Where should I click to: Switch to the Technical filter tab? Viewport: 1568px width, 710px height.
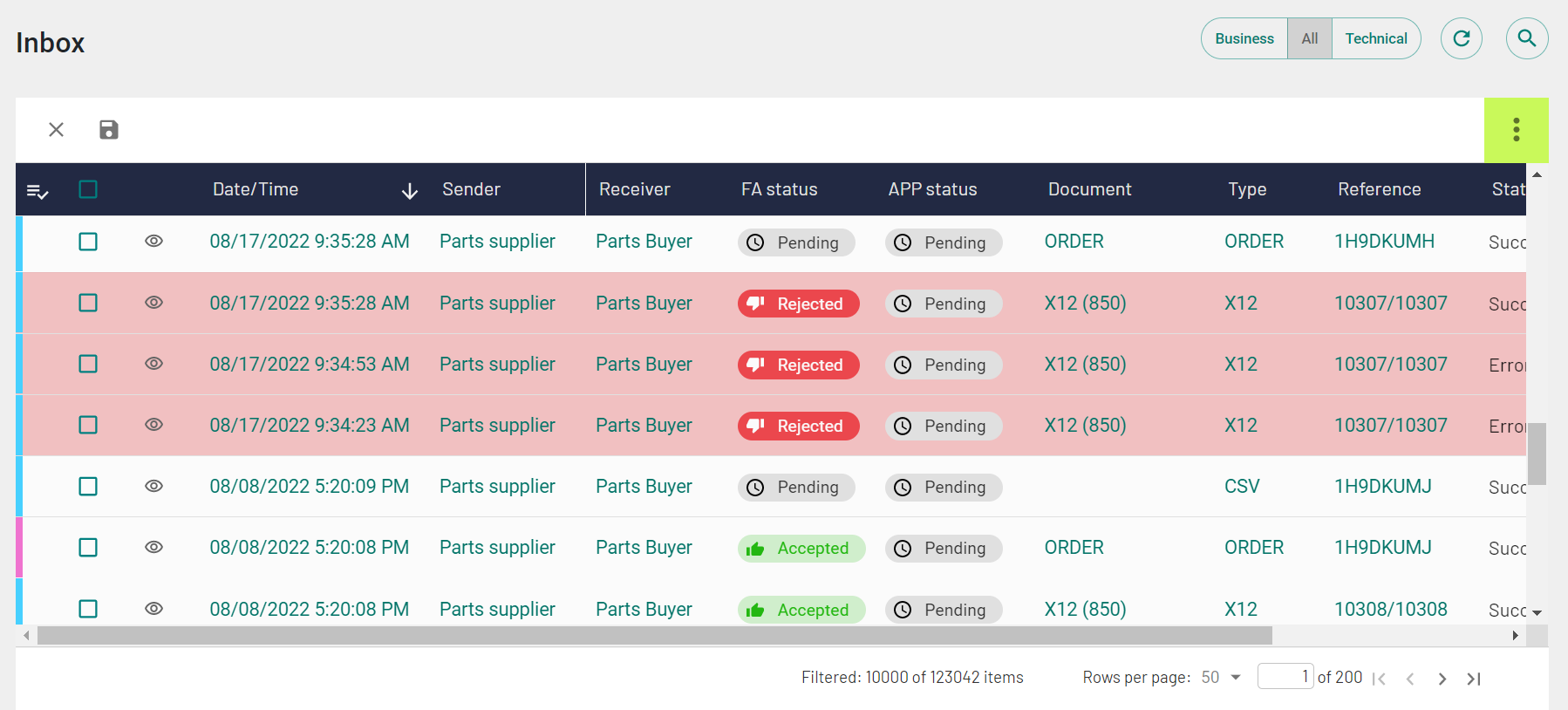tap(1376, 38)
